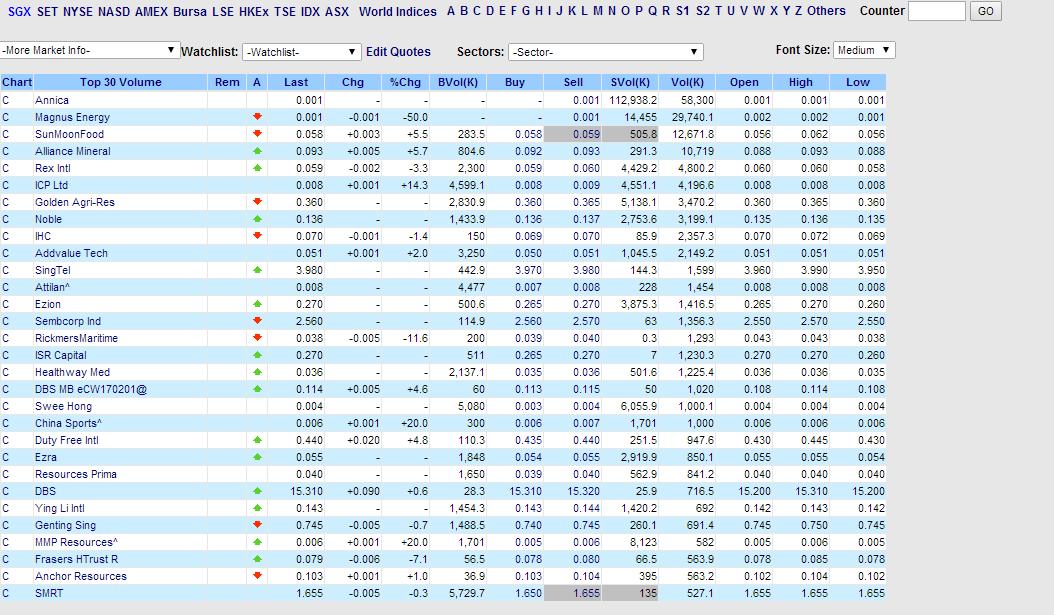The height and width of the screenshot is (615, 1054).
Task: Open the ISR Capital stock link
Action: pyautogui.click(x=60, y=356)
